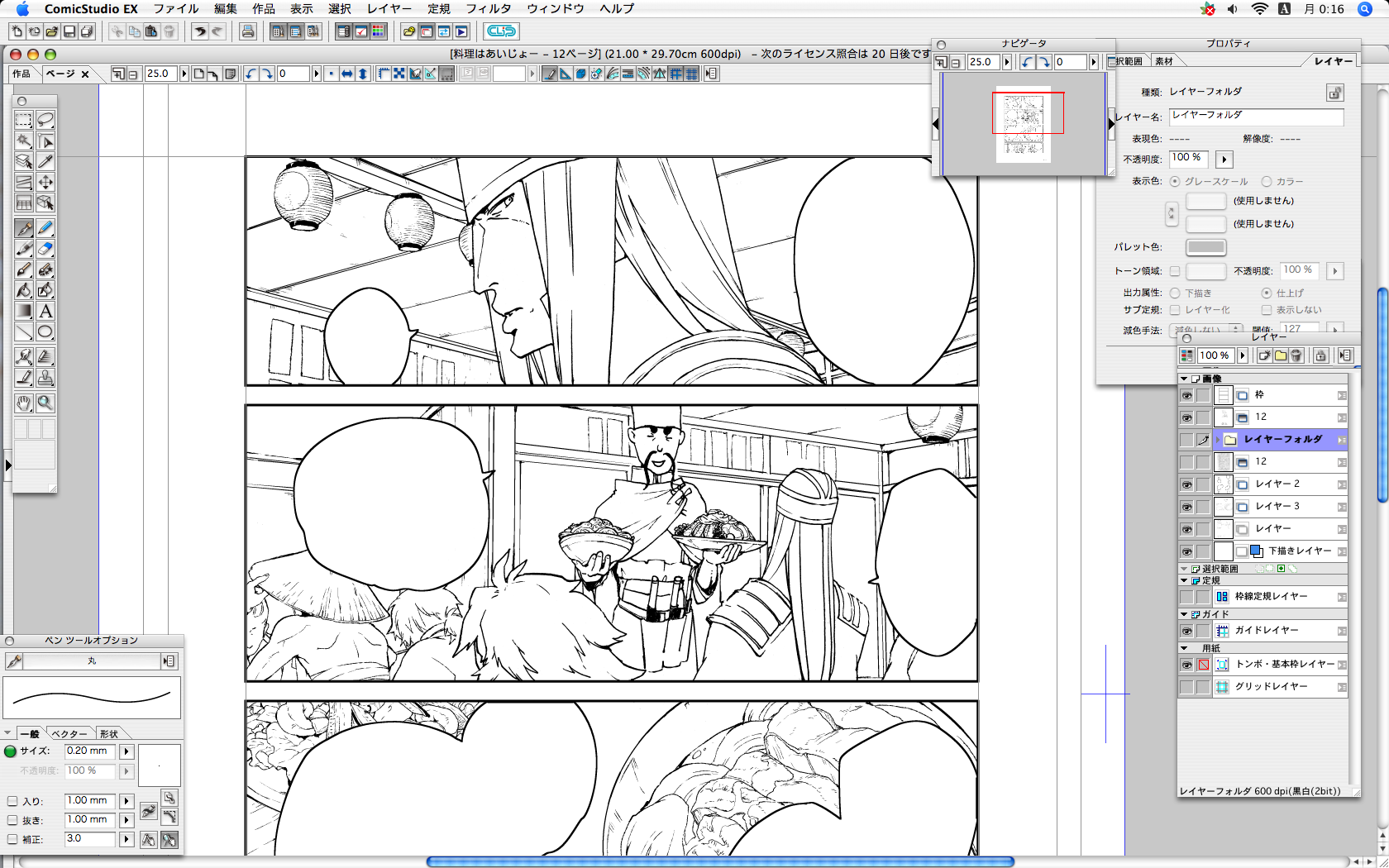Flip canvas horizontally using the double-arrow icon
1389x868 pixels.
point(347,74)
